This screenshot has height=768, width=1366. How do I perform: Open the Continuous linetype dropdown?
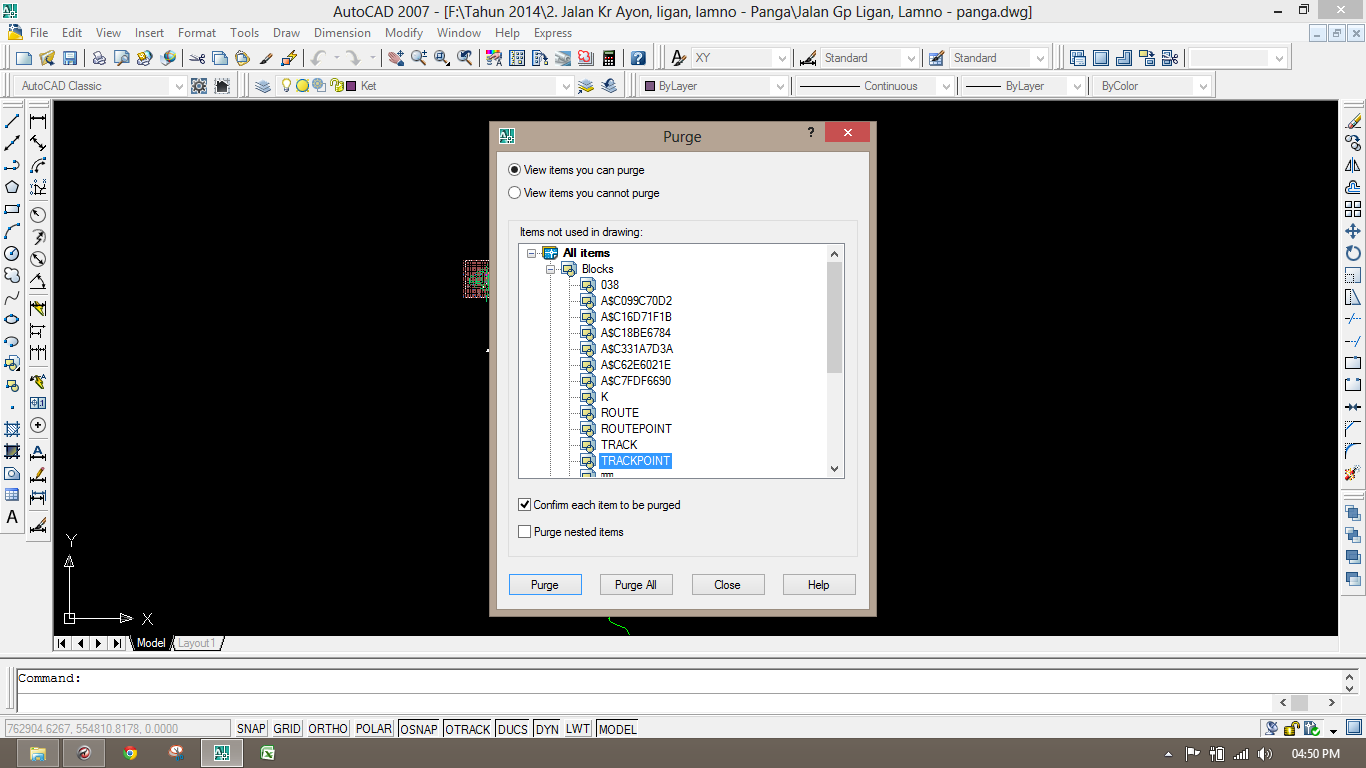pyautogui.click(x=945, y=86)
